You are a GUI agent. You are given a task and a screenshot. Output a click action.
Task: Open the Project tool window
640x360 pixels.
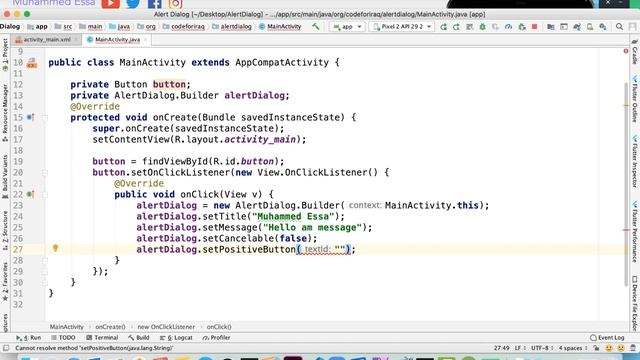(5, 54)
